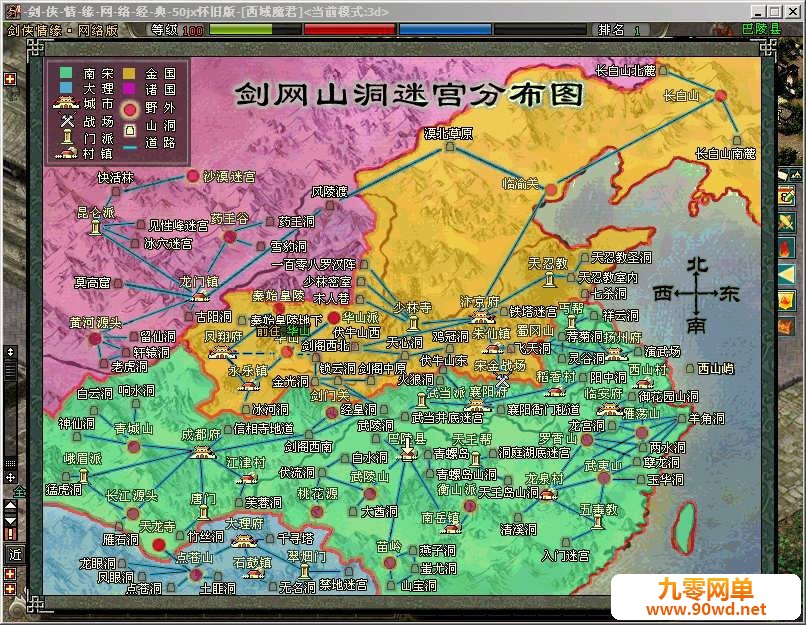Click the red exclamation mark icon
The width and height of the screenshot is (806, 625).
tap(10, 534)
